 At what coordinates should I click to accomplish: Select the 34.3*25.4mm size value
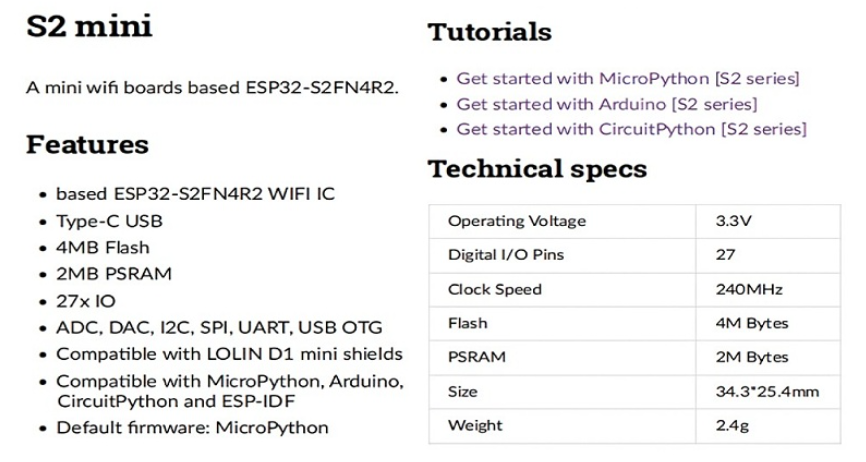click(x=767, y=392)
